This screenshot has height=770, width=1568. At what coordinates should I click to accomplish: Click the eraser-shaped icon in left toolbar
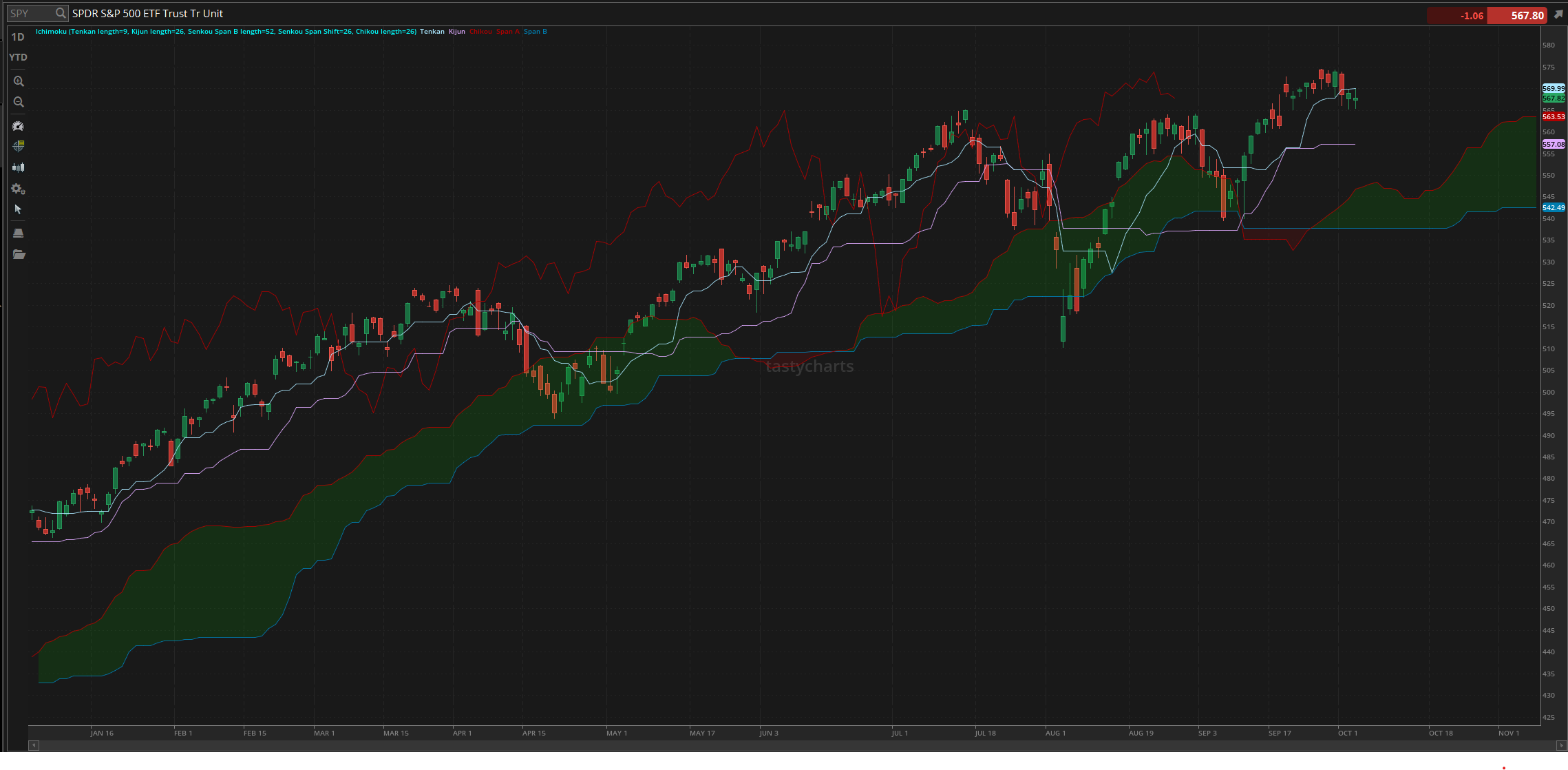(19, 233)
